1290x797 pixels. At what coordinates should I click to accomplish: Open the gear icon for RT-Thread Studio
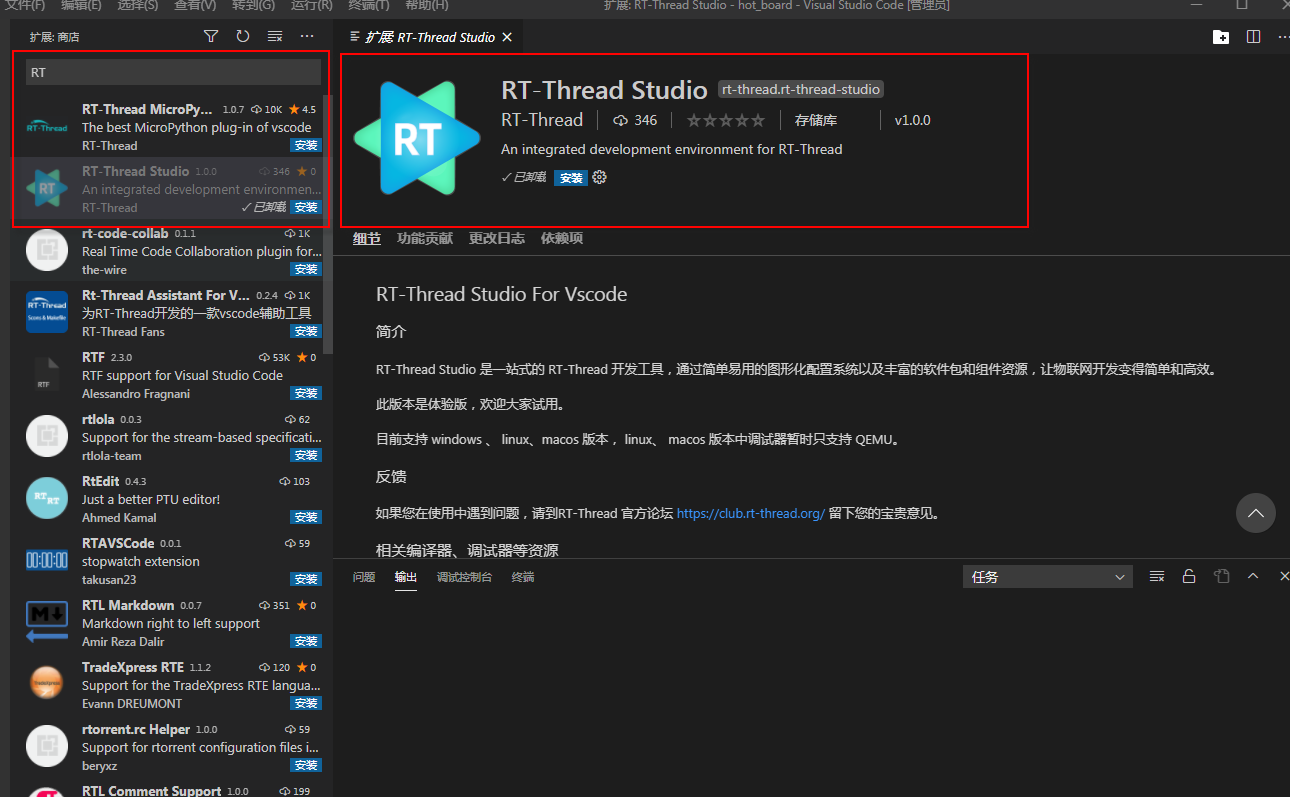[598, 177]
